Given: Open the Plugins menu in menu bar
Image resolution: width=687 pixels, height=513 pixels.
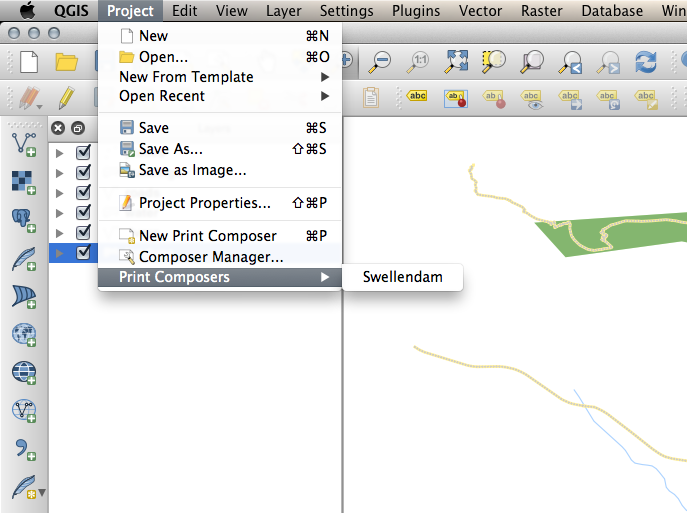Looking at the screenshot, I should pos(415,11).
